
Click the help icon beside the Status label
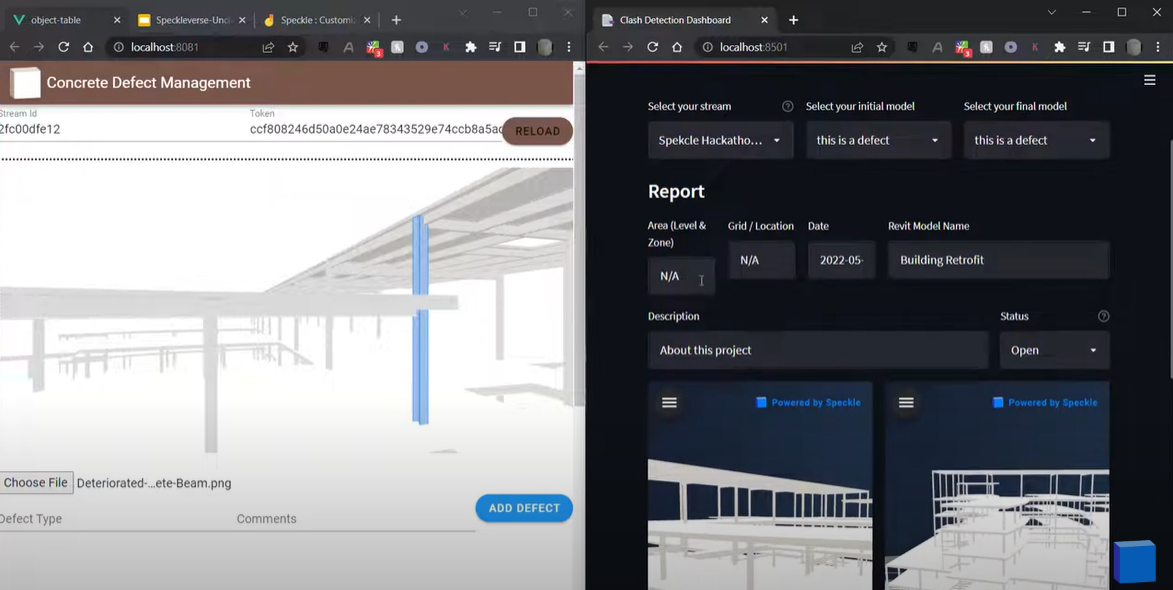coord(1103,316)
